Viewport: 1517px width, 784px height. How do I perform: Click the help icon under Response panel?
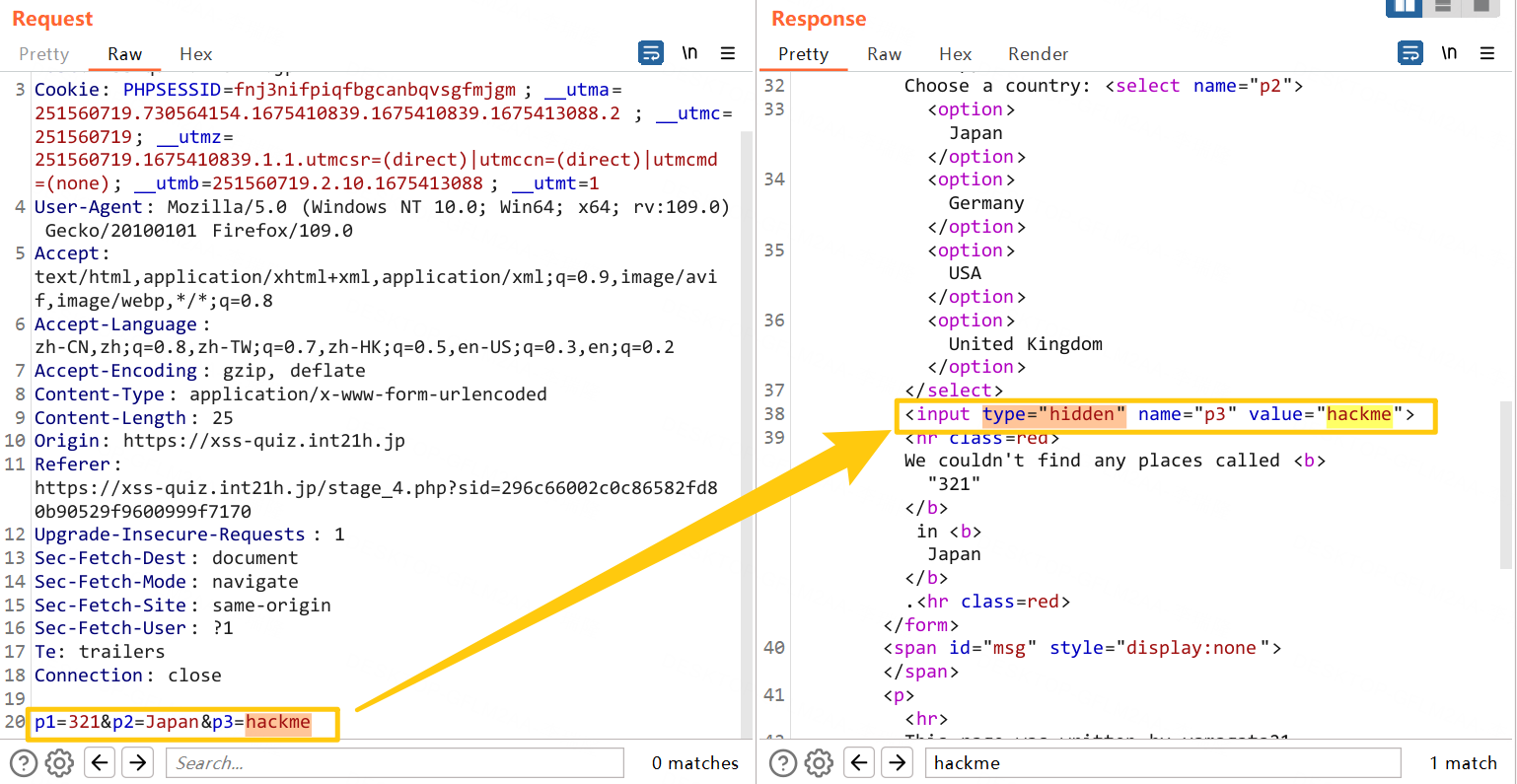click(783, 762)
